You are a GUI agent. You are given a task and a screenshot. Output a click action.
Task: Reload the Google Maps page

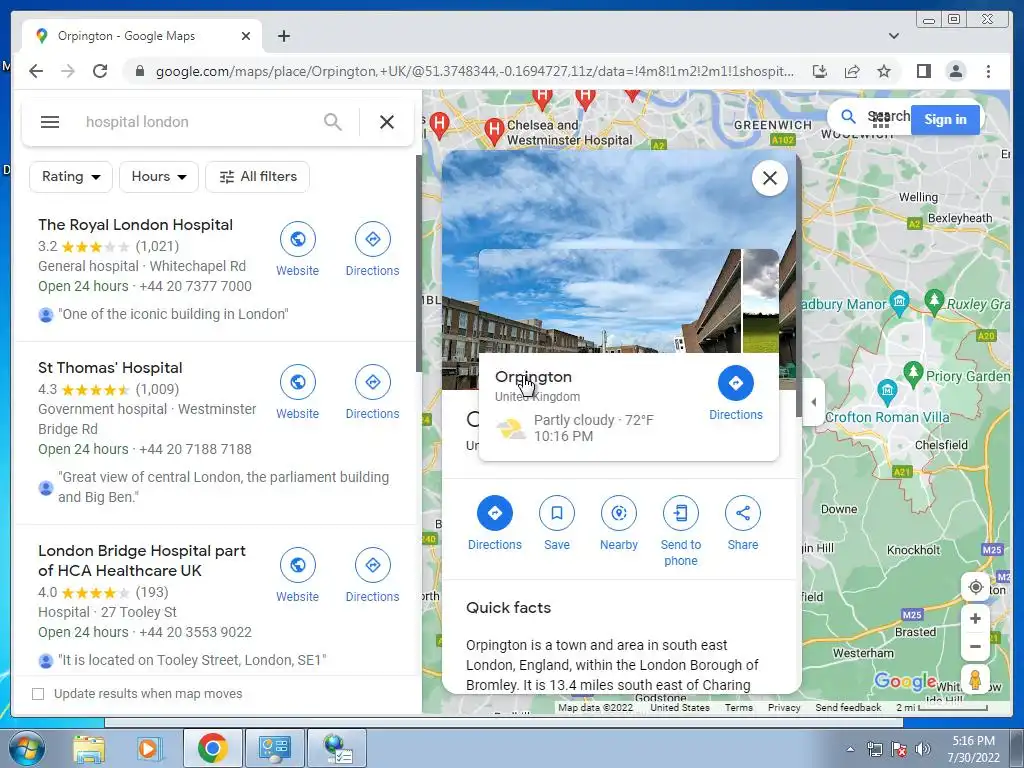100,71
